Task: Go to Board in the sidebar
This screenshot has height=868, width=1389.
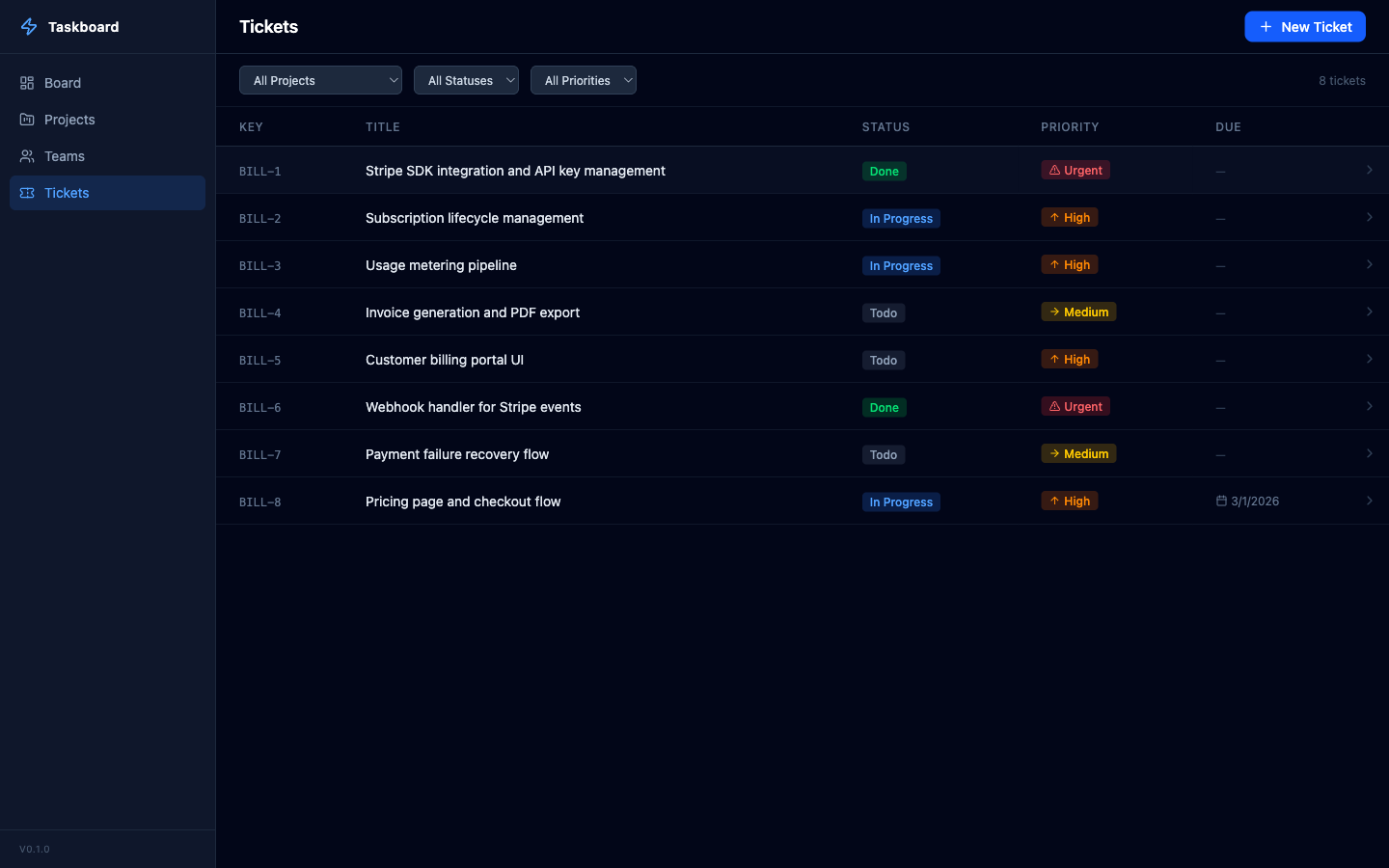Action: pos(107,83)
